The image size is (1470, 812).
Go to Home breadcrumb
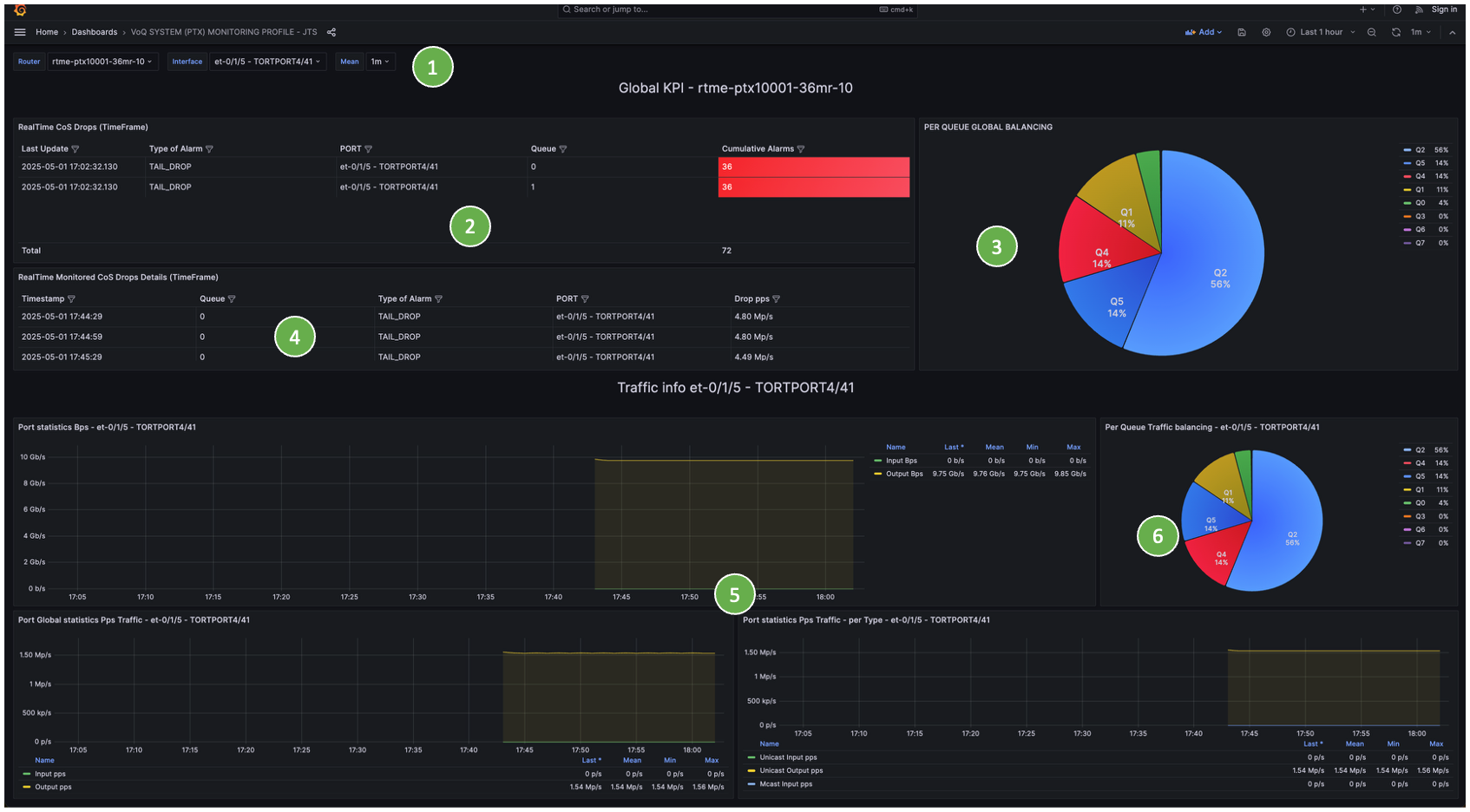click(x=47, y=32)
